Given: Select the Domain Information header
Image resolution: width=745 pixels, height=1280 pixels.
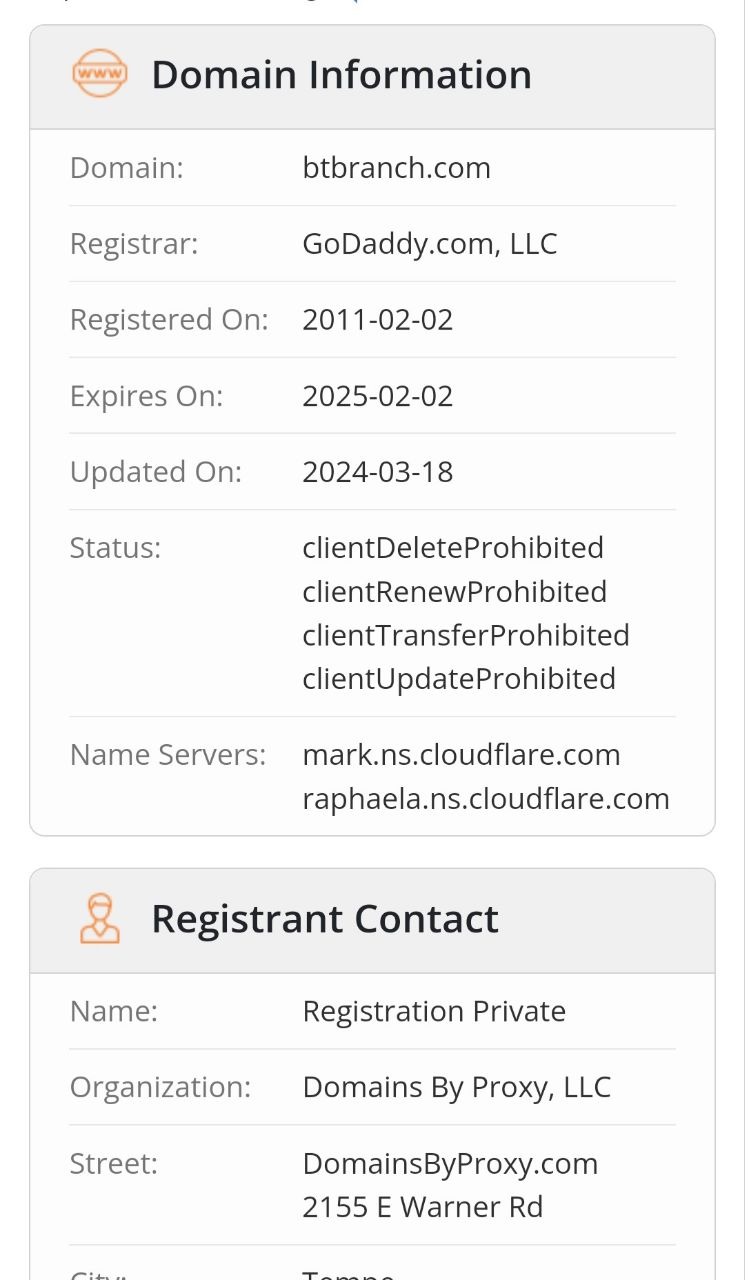Looking at the screenshot, I should point(342,75).
